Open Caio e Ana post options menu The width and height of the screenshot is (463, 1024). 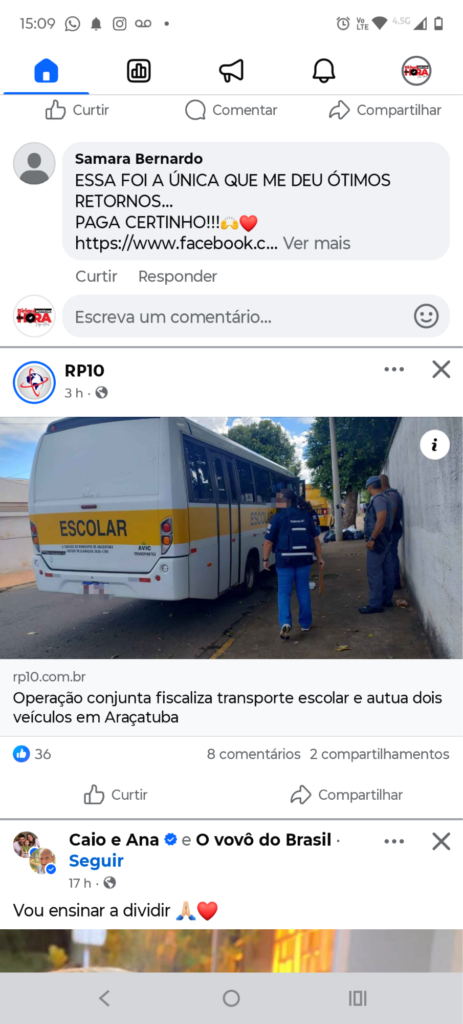tap(394, 842)
